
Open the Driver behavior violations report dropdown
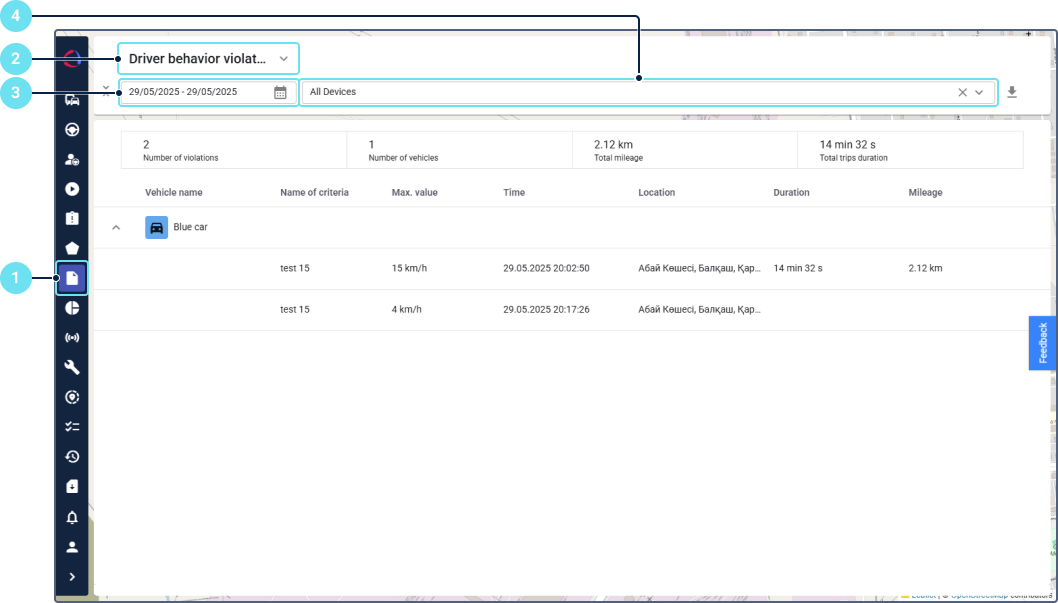click(208, 59)
